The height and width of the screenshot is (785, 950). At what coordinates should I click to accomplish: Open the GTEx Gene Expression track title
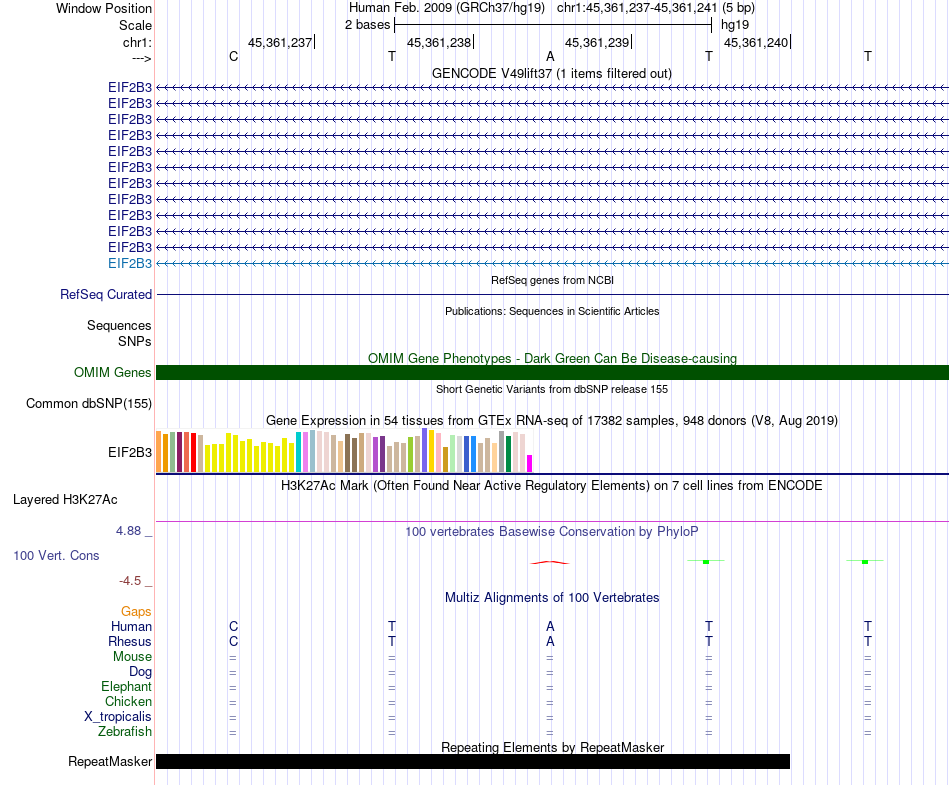point(552,420)
